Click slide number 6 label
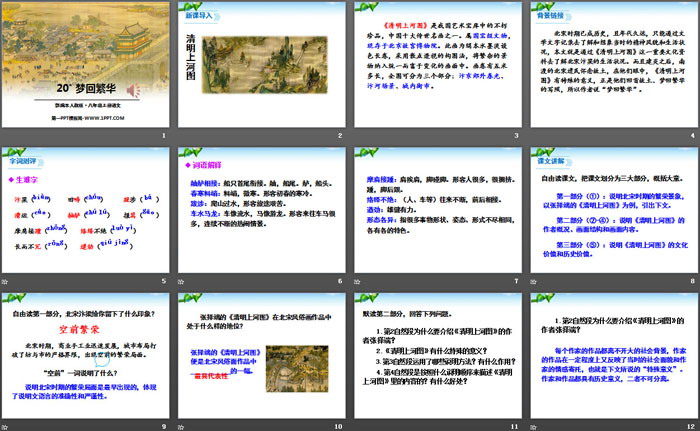This screenshot has height=431, width=700. [x=340, y=281]
